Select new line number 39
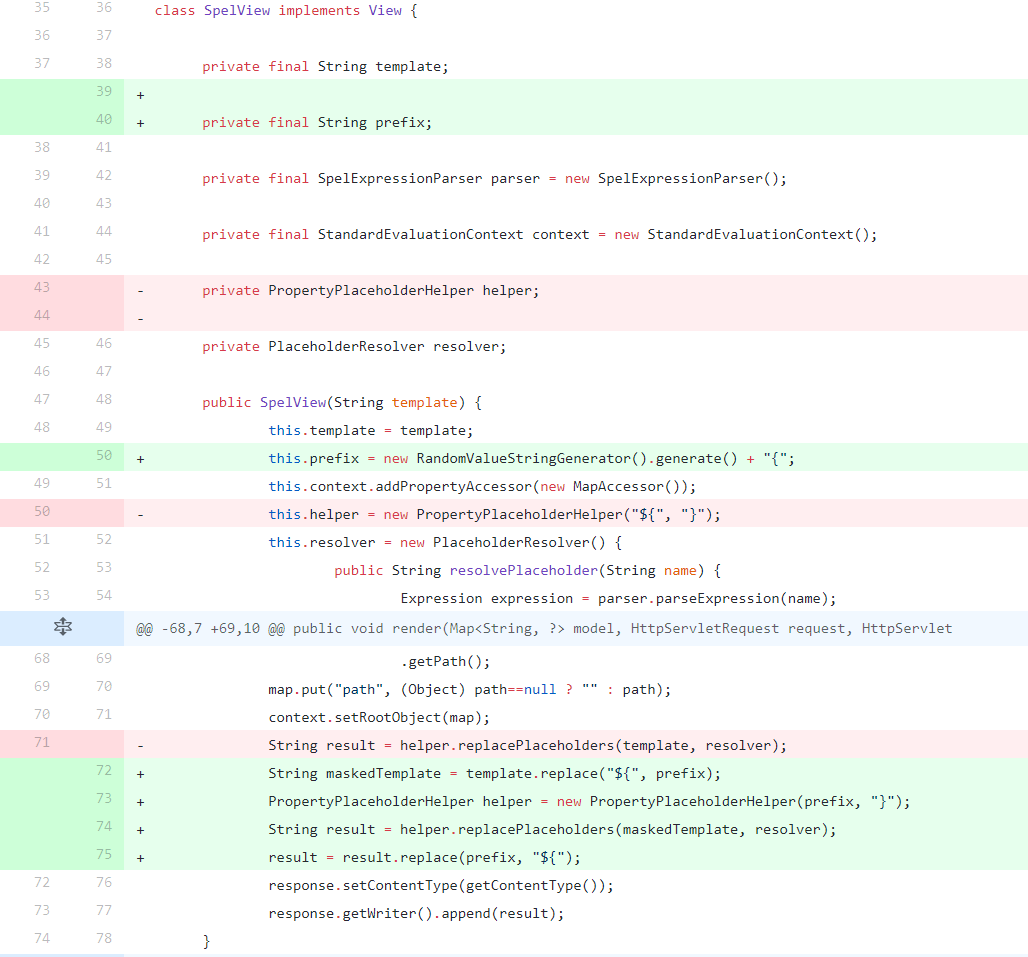1028x957 pixels. 104,91
